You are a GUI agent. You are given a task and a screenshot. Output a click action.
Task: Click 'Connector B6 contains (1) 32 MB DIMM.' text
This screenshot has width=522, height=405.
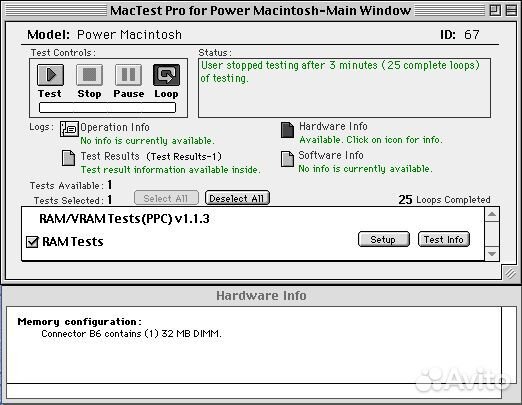pyautogui.click(x=131, y=334)
